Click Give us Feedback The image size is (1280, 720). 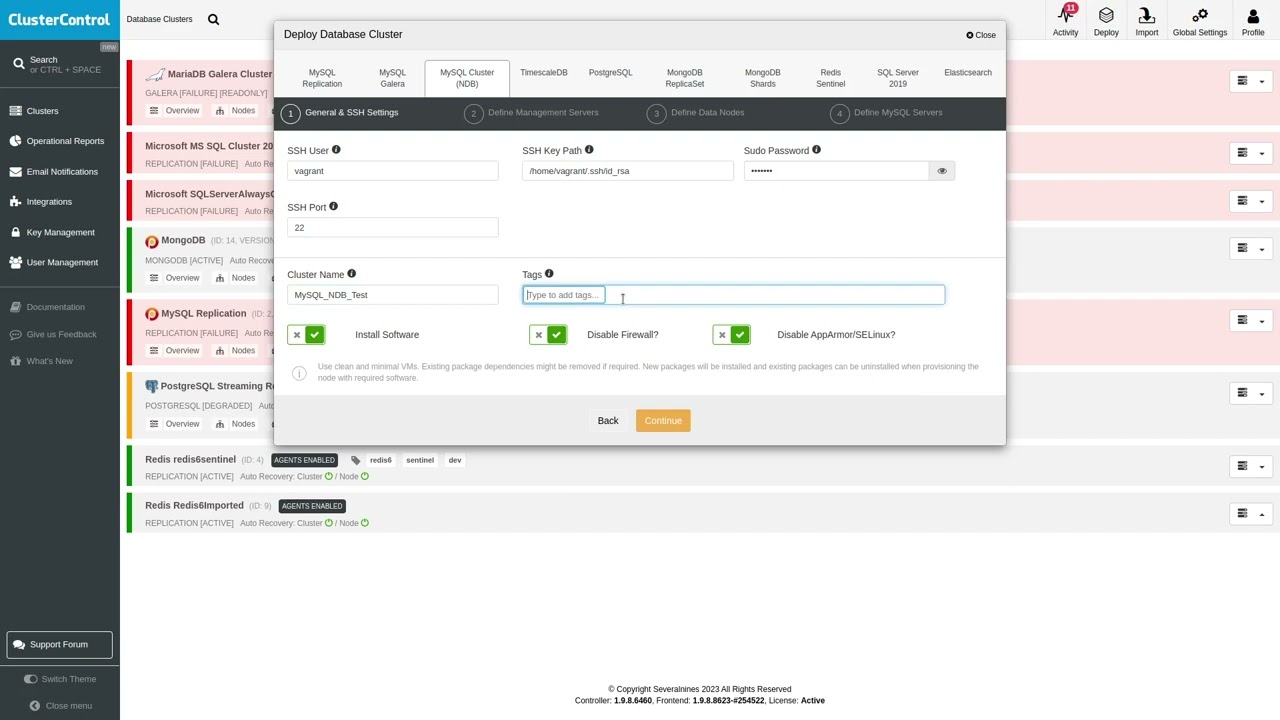(x=61, y=334)
